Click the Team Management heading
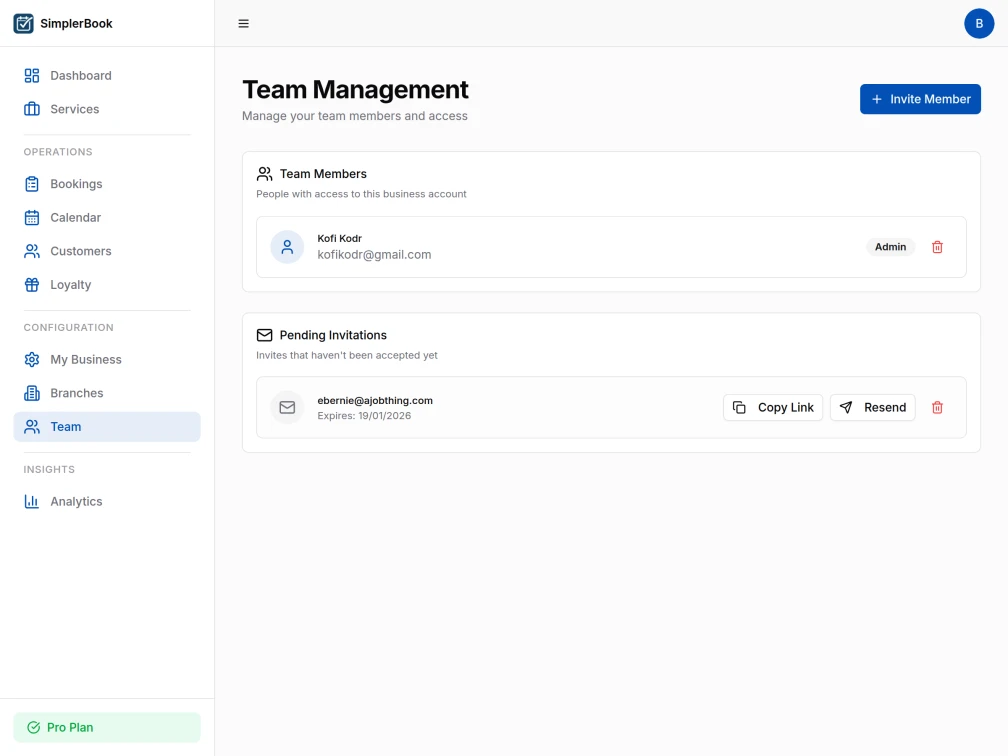 355,89
